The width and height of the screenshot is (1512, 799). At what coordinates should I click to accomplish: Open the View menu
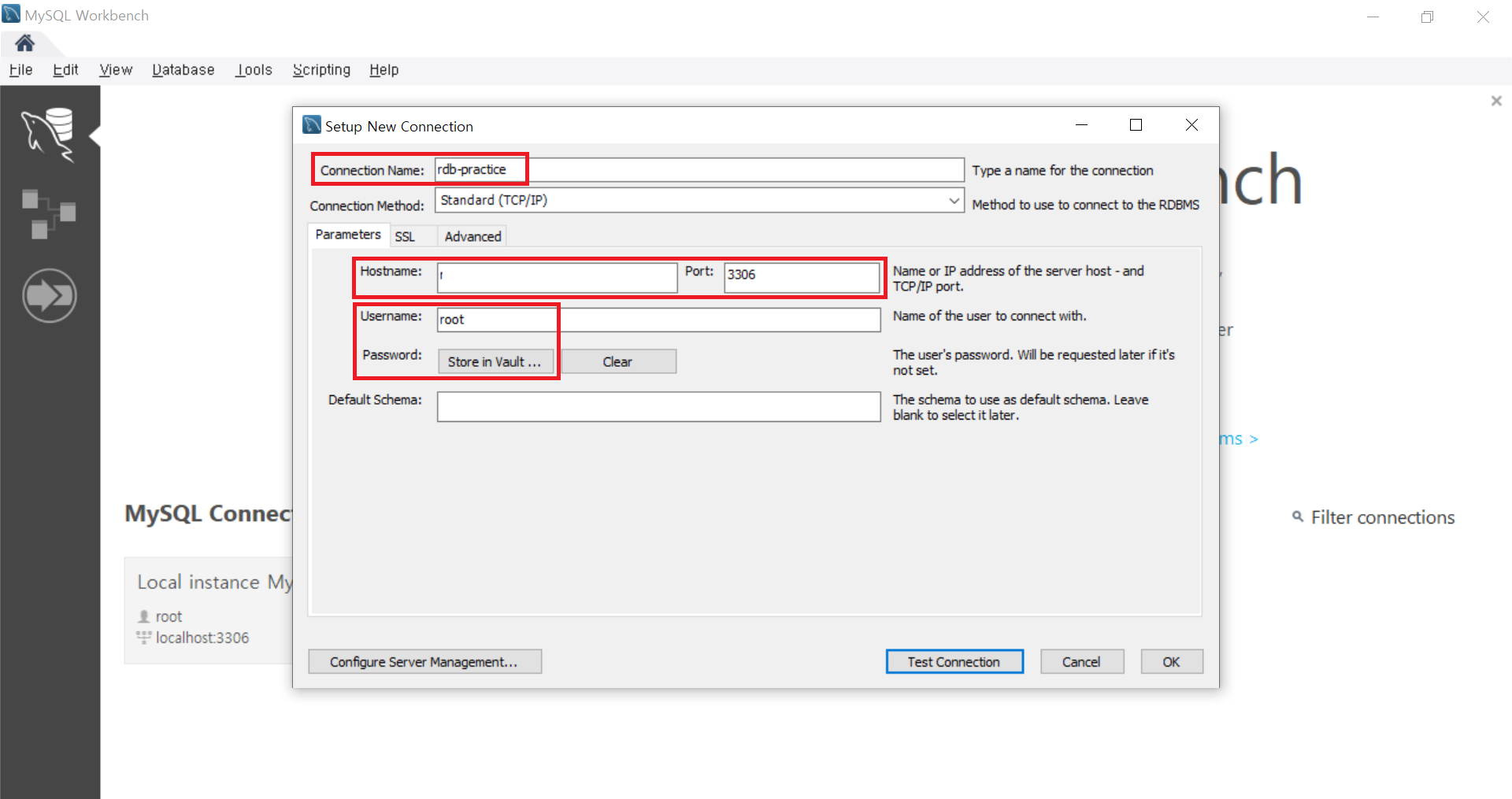(x=116, y=70)
